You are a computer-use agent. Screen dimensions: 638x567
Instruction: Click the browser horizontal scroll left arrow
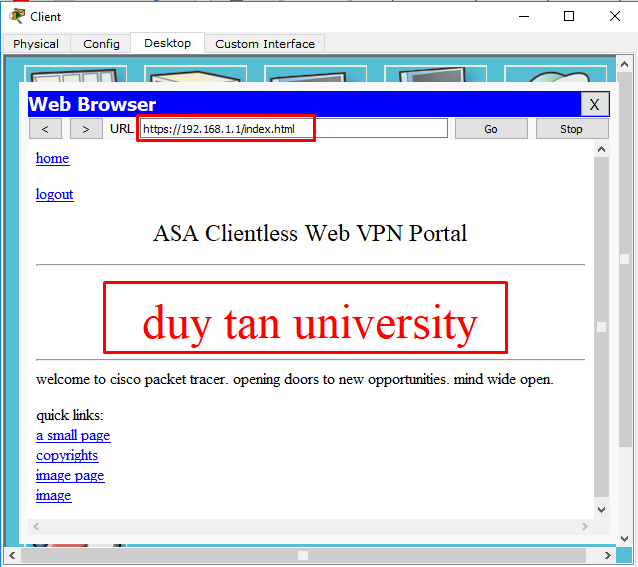tap(36, 527)
